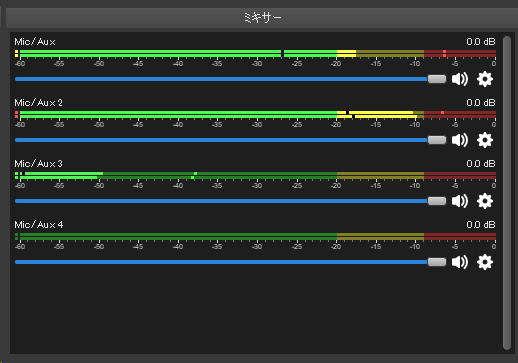Click the Mic/Aux 2 source name label
This screenshot has height=363, width=518.
tap(38, 103)
